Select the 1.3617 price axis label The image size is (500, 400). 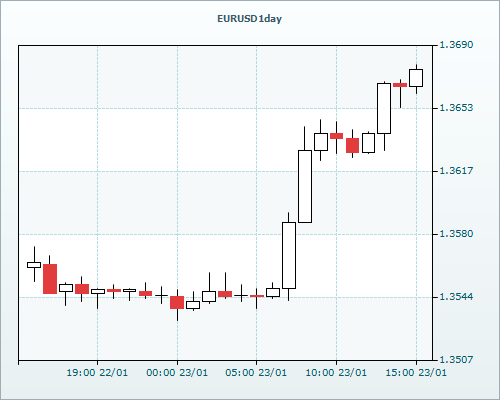[x=456, y=171]
